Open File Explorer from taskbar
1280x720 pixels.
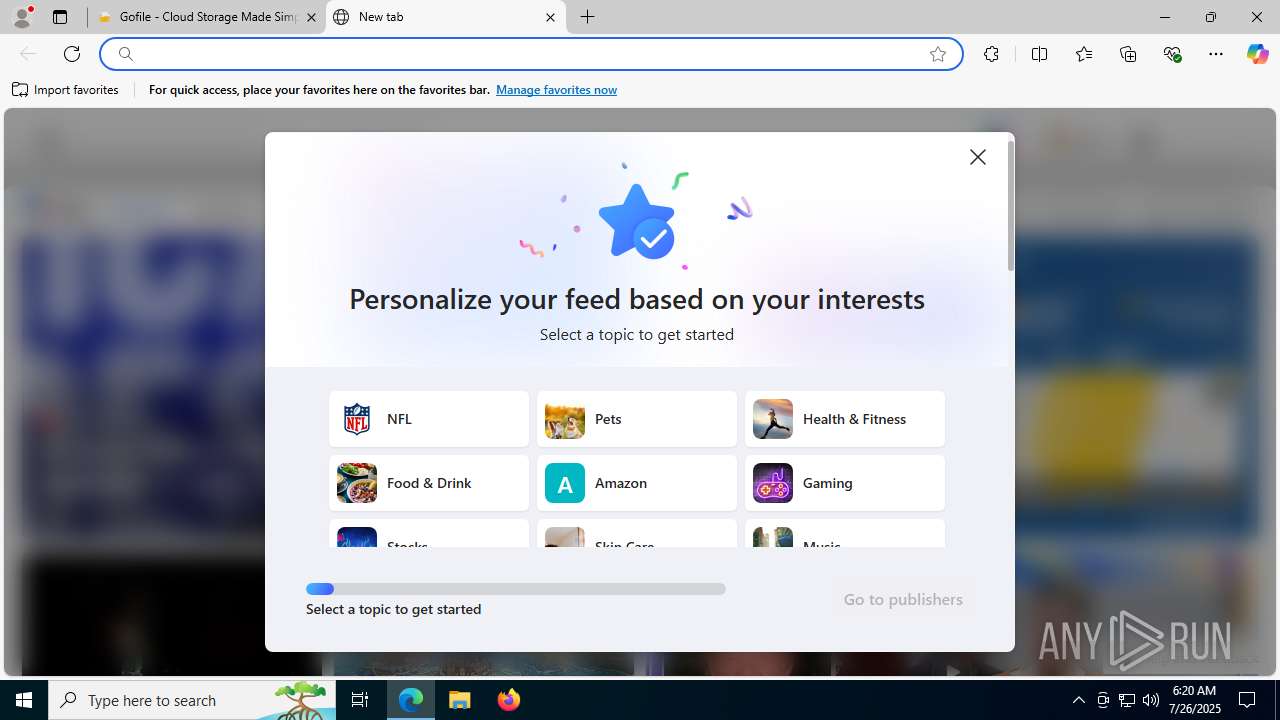(460, 700)
